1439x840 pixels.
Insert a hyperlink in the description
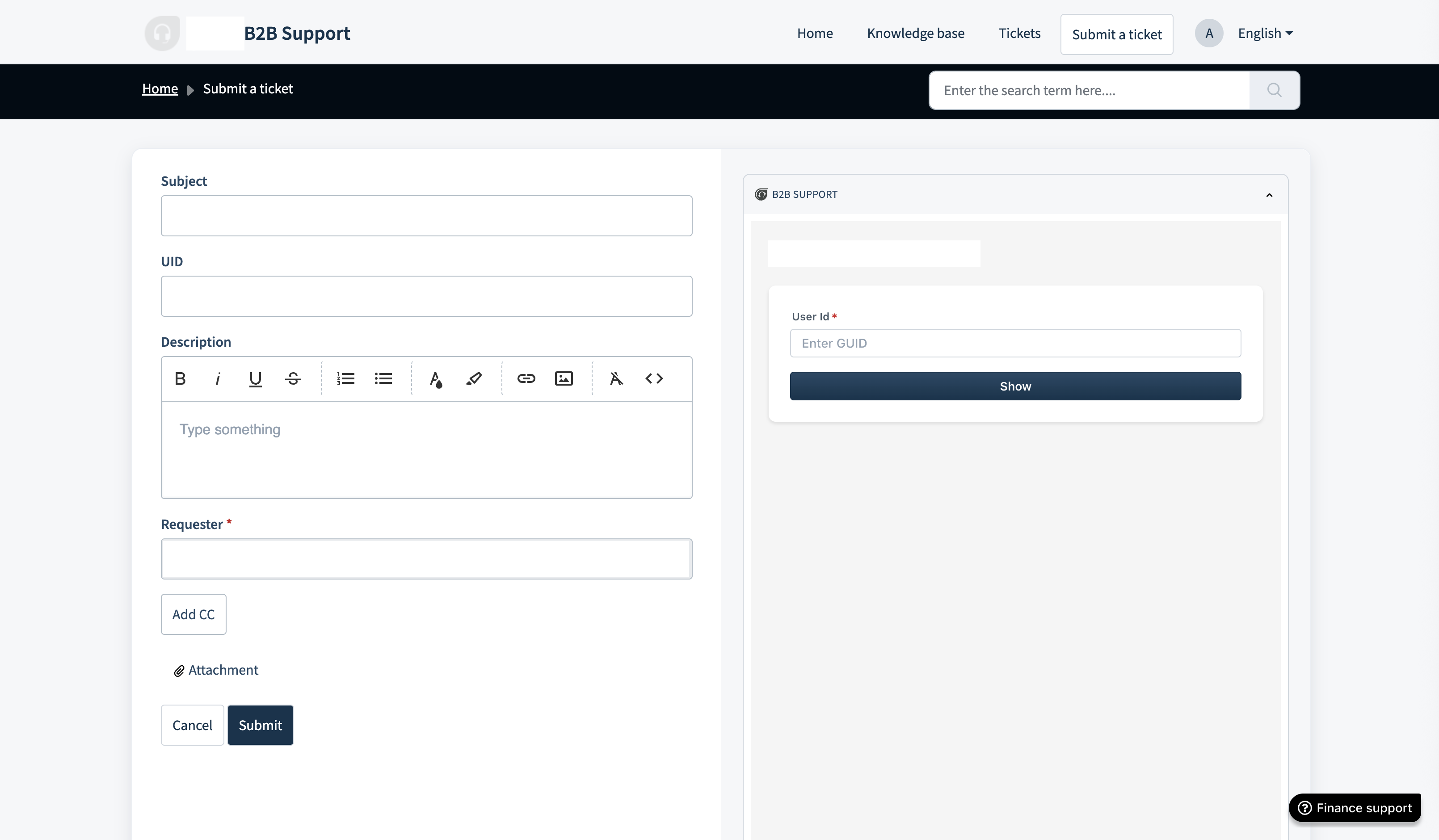pyautogui.click(x=526, y=378)
